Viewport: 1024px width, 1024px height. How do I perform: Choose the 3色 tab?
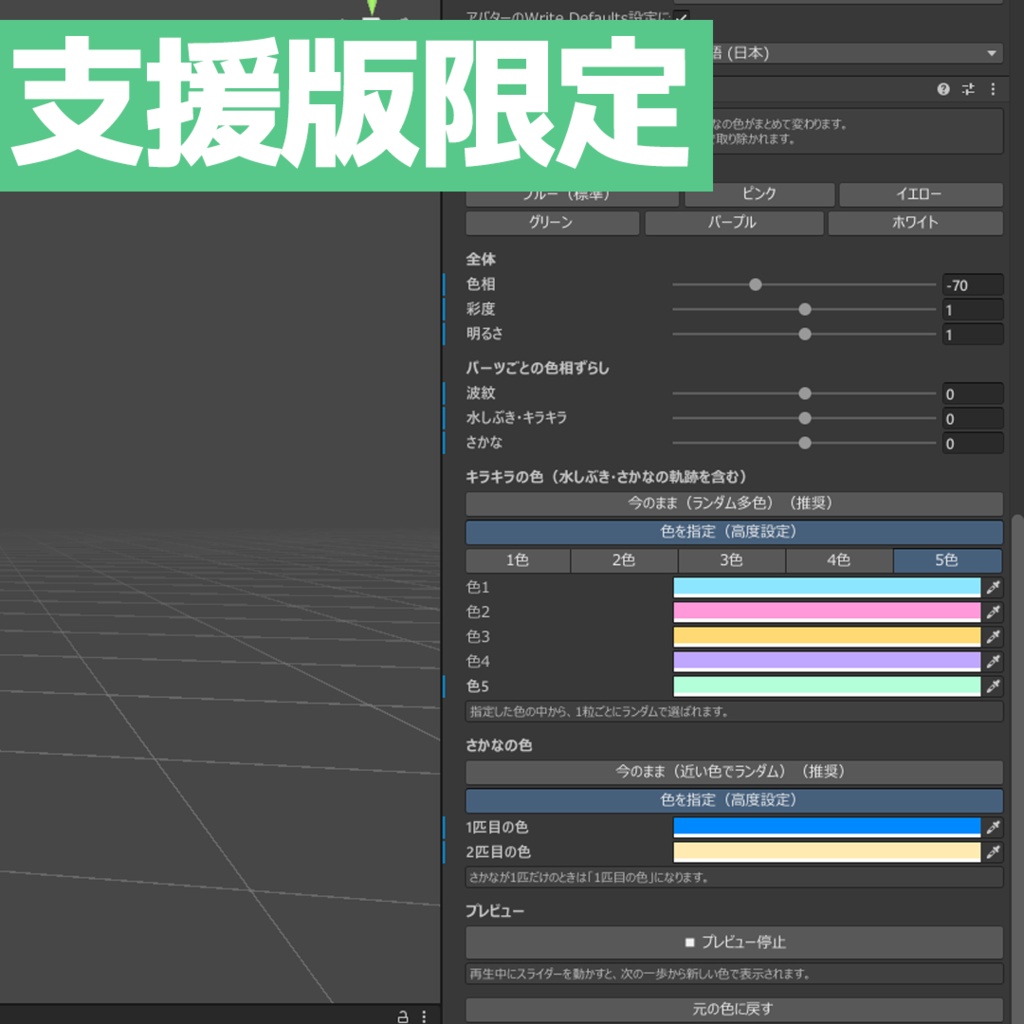point(731,560)
